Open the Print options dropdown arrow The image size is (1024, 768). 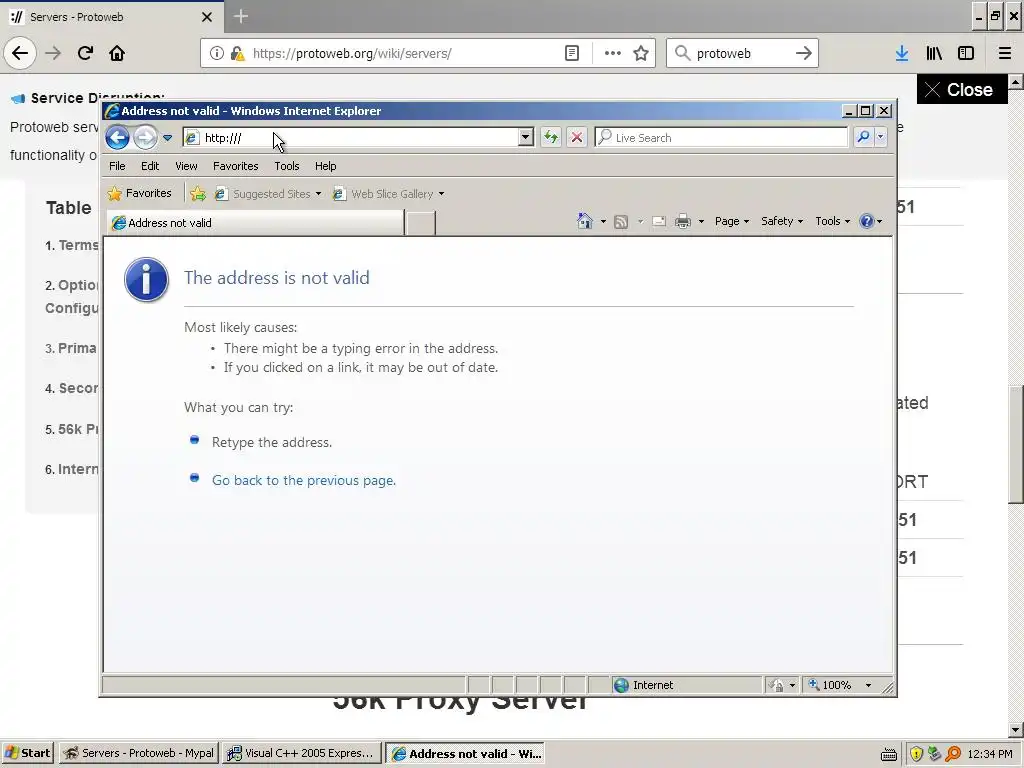[x=701, y=222]
